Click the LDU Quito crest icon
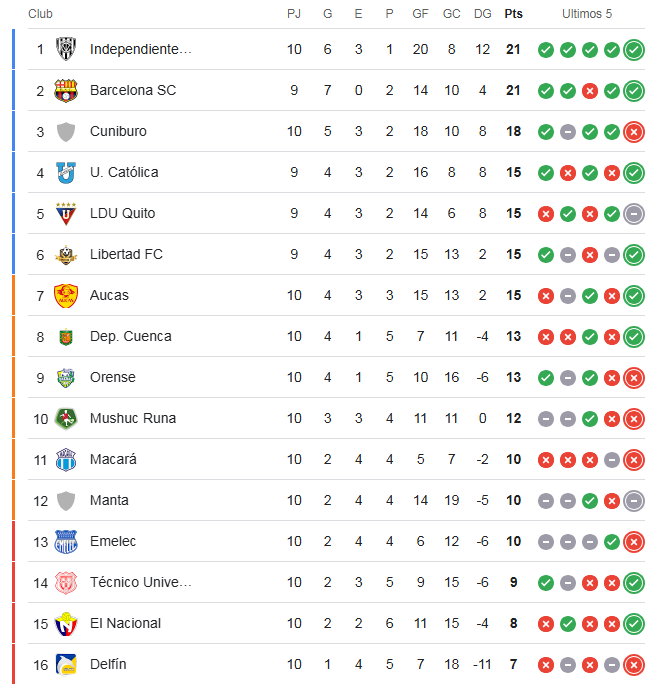This screenshot has width=661, height=697. click(66, 214)
